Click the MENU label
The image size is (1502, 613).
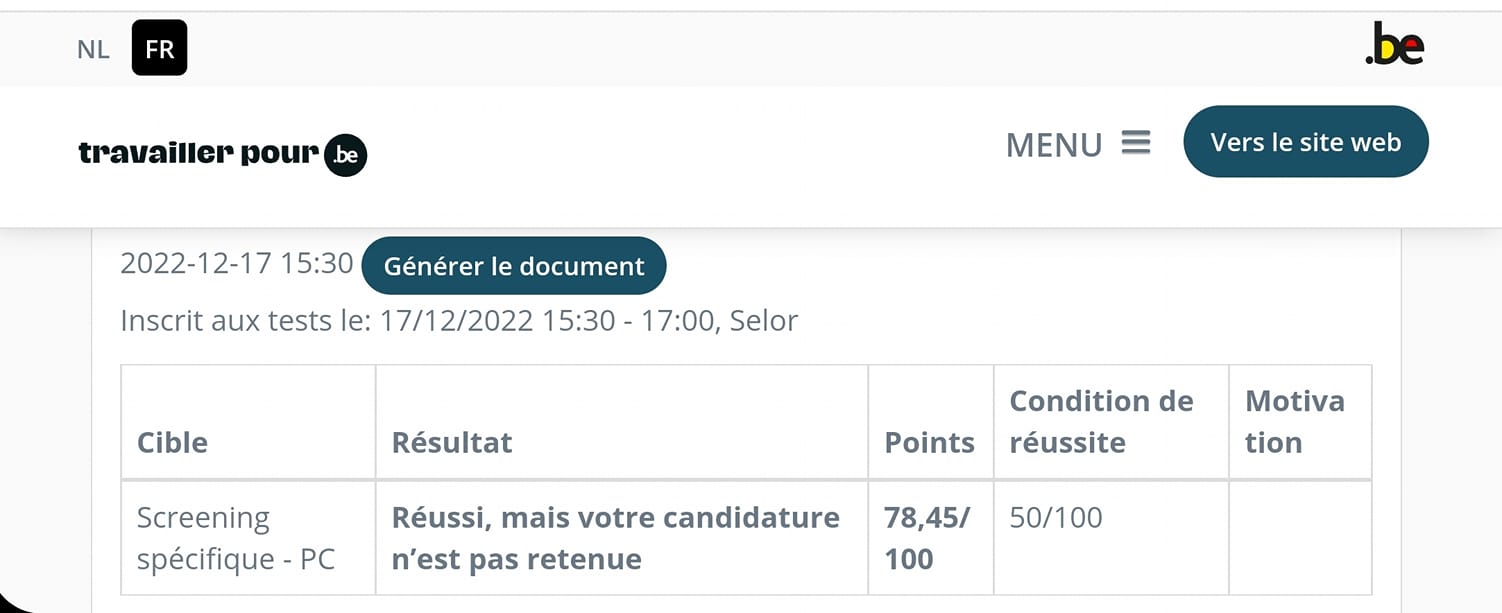[x=1053, y=145]
